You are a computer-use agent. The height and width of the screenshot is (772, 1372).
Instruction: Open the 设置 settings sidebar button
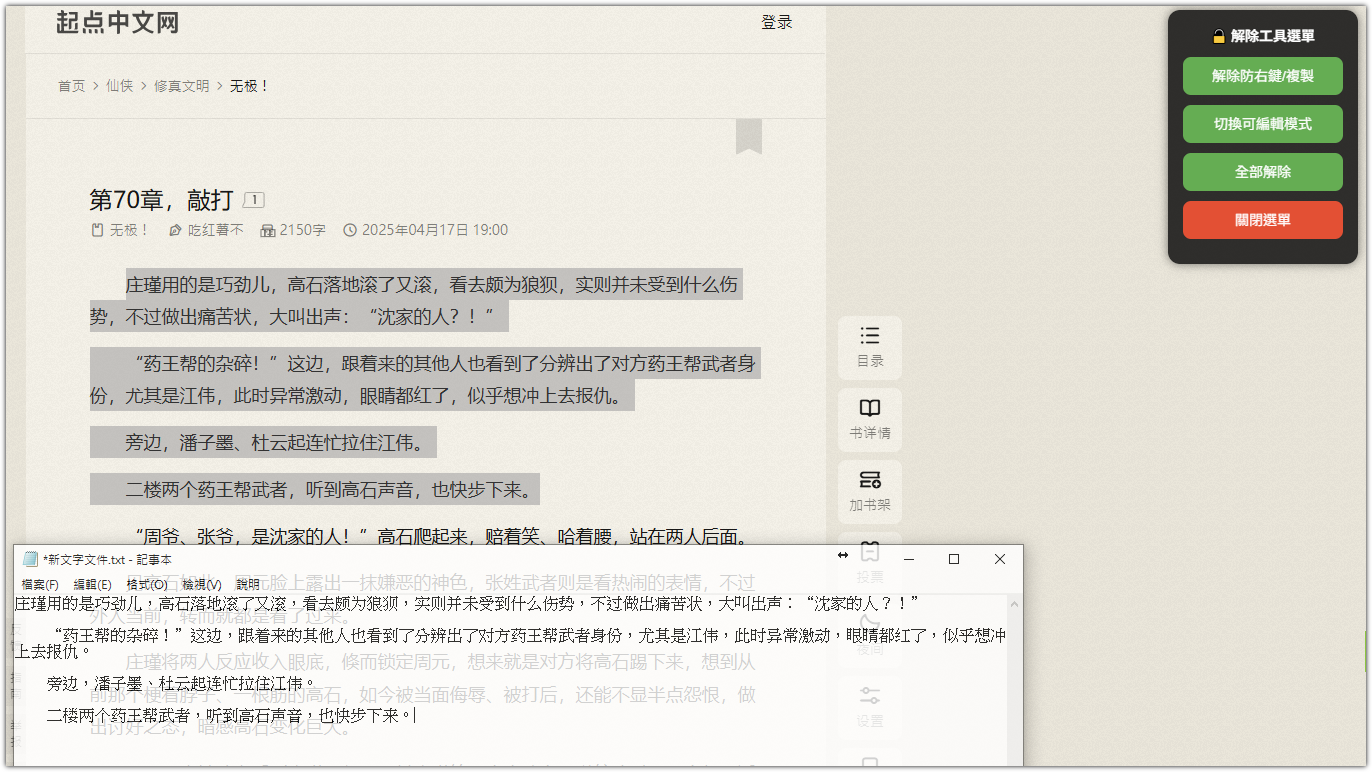870,706
